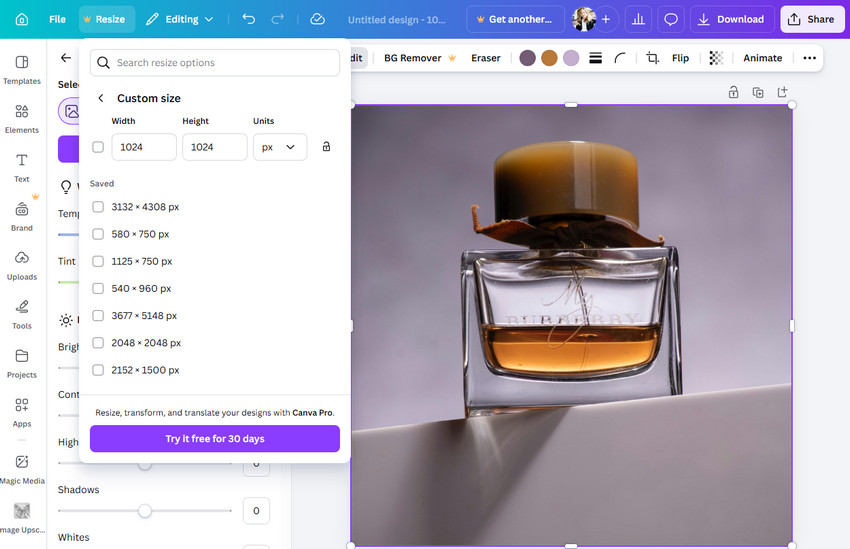
Task: Open the transparency checkerboard icon
Action: point(716,58)
